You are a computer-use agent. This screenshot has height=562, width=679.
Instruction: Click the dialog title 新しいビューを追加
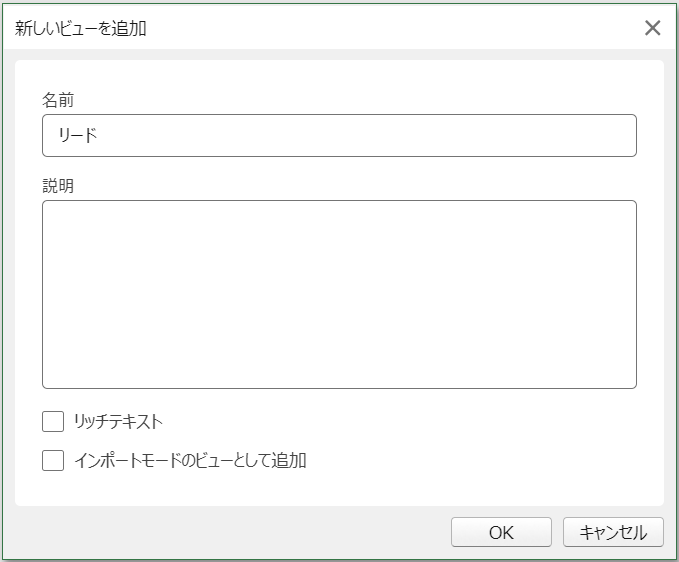coord(81,29)
